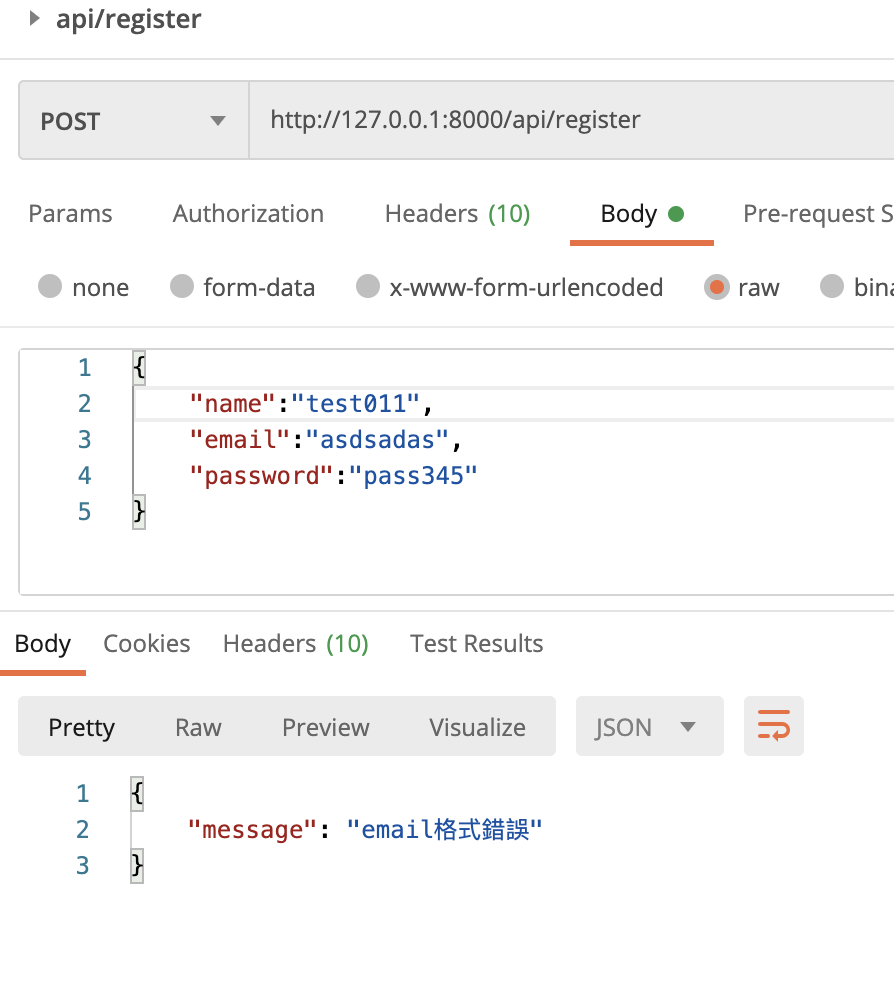Screen dimensions: 894x1004
Task: Click the wrap lines icon in response
Action: [773, 726]
